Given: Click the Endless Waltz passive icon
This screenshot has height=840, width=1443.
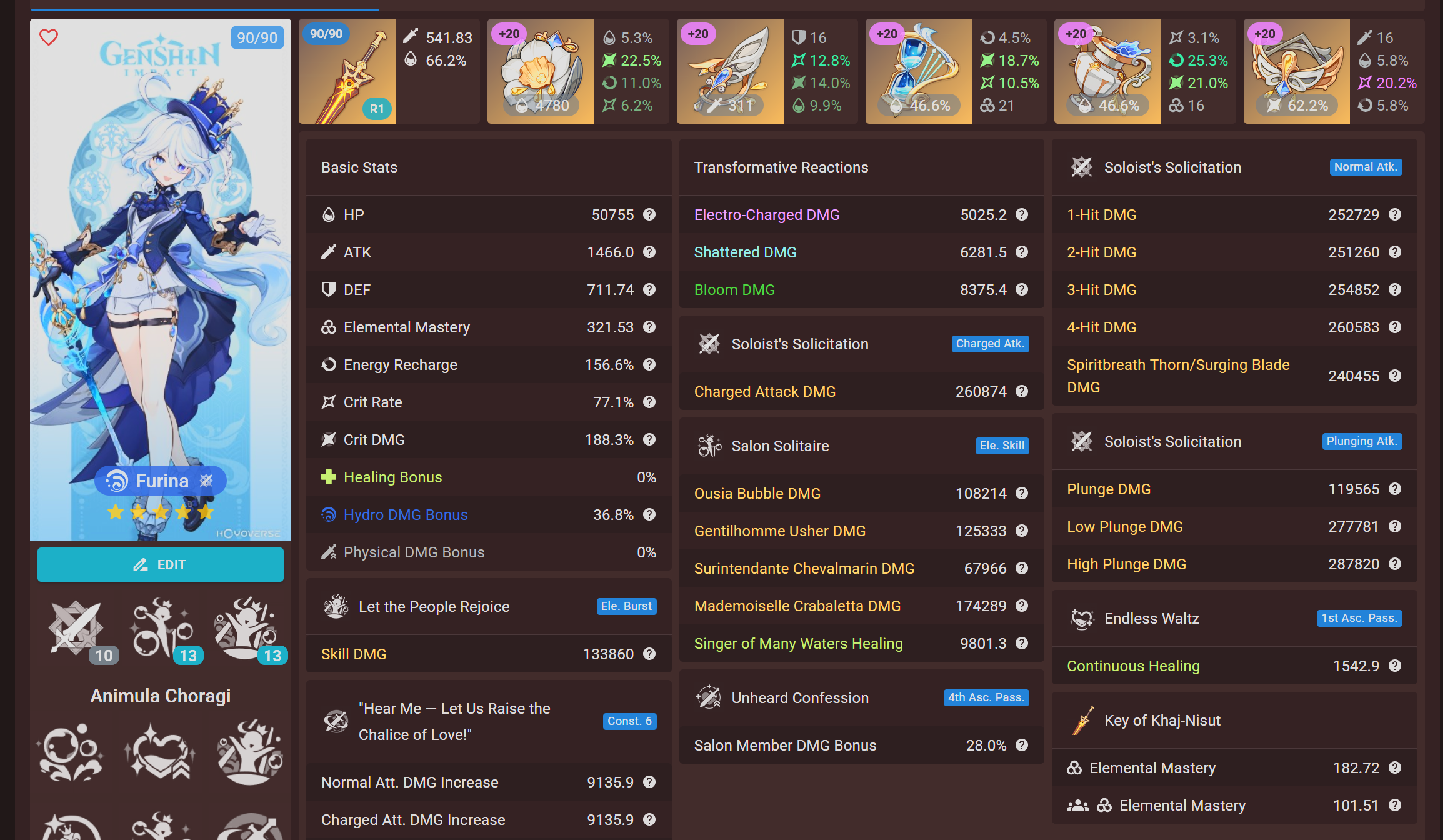Looking at the screenshot, I should pyautogui.click(x=1082, y=618).
